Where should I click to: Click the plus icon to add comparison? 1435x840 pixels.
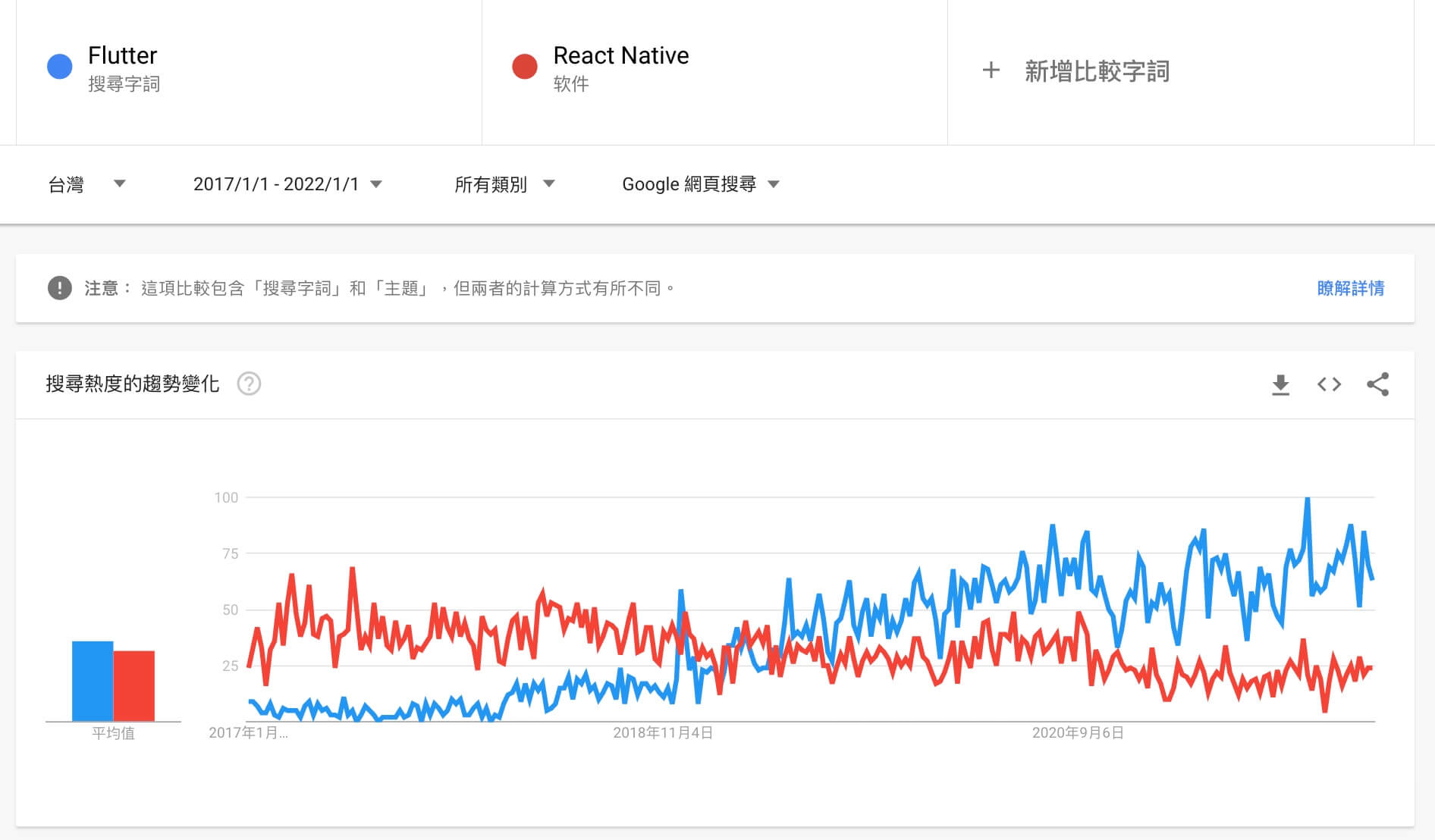coord(991,71)
